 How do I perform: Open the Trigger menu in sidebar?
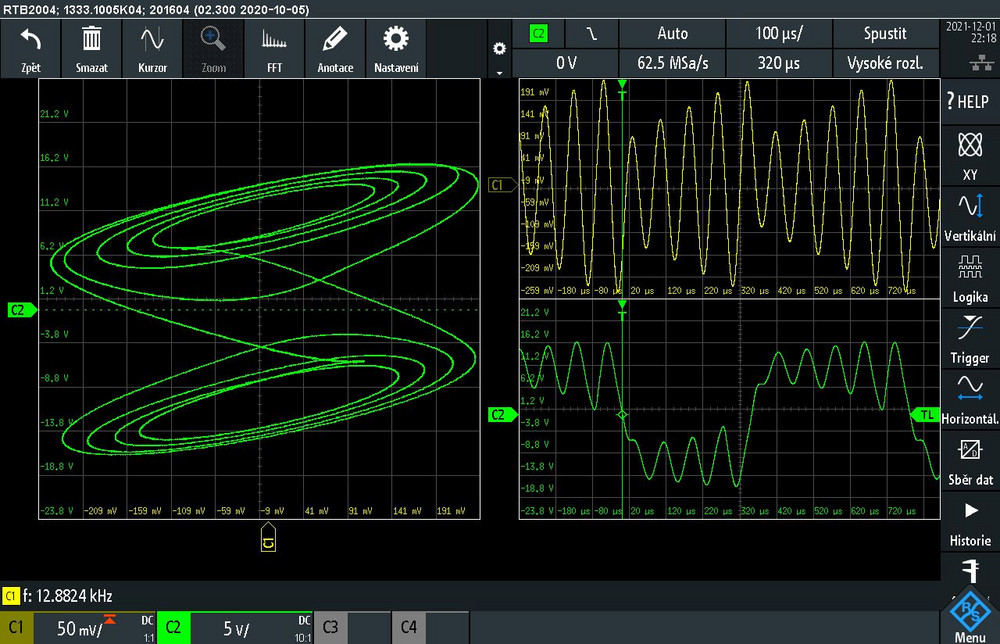(x=969, y=340)
